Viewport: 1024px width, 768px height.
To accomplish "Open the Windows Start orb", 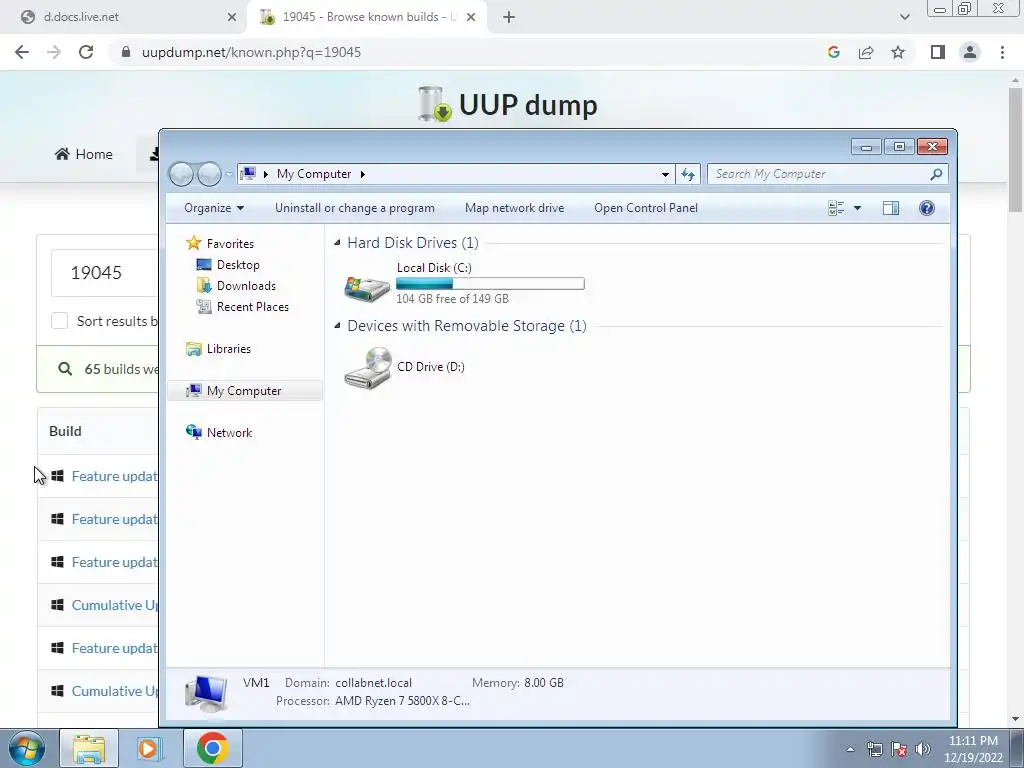I will coord(27,748).
